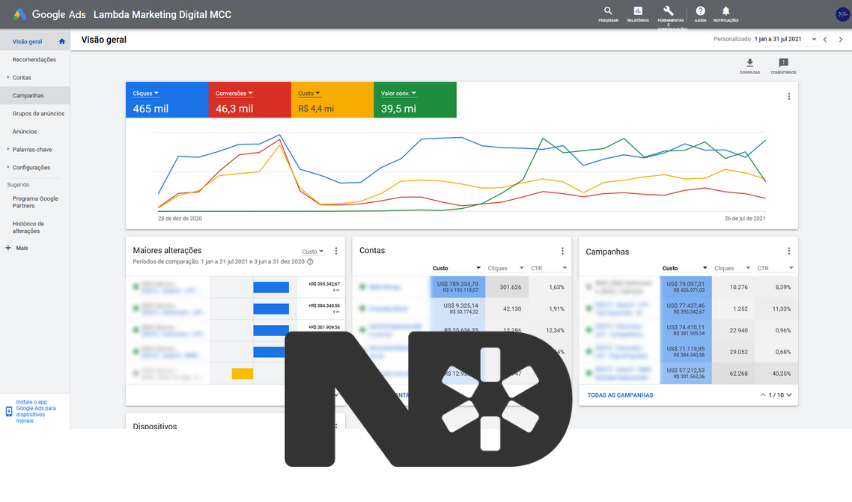Image resolution: width=852 pixels, height=502 pixels.
Task: Open the Pesquisar search icon
Action: tap(608, 11)
